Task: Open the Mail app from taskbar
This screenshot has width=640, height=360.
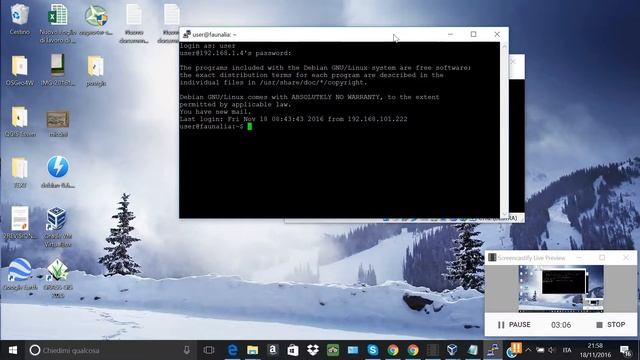Action: pyautogui.click(x=353, y=350)
